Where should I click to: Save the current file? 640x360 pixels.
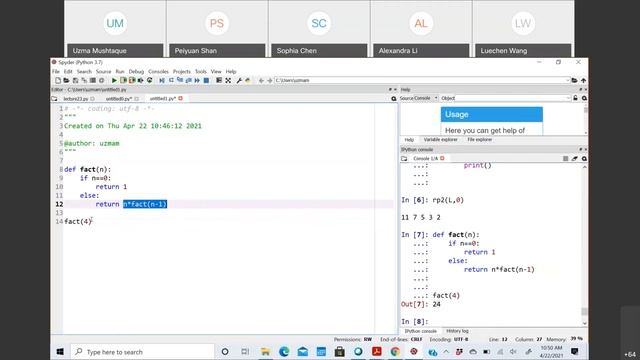[x=76, y=80]
